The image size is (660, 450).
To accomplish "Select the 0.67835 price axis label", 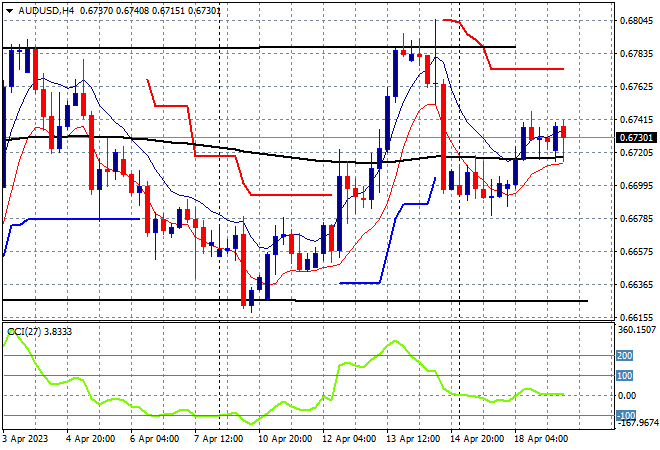I will click(x=636, y=53).
